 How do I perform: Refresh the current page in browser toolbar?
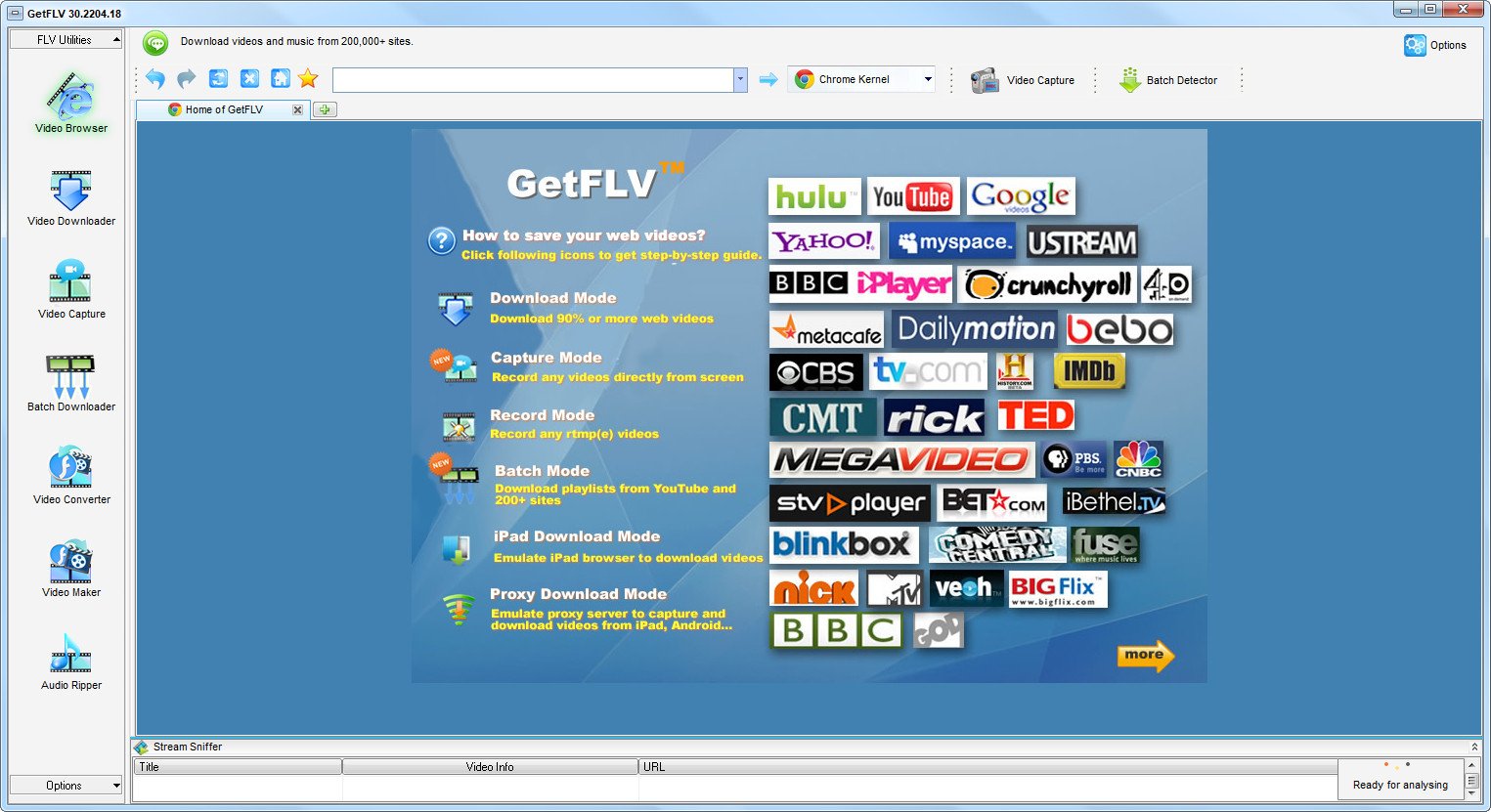click(x=218, y=79)
